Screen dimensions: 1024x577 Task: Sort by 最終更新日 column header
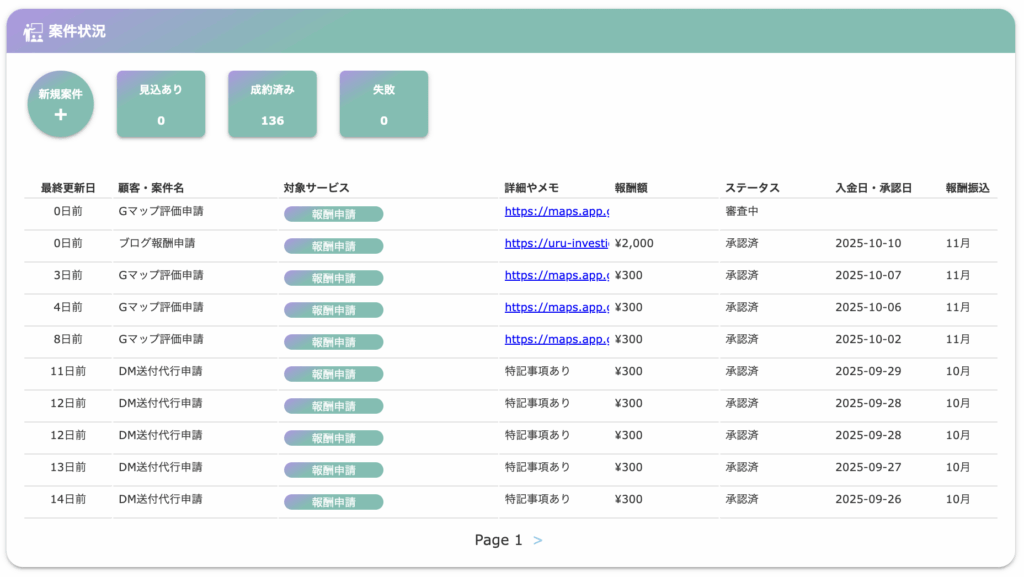pyautogui.click(x=68, y=188)
